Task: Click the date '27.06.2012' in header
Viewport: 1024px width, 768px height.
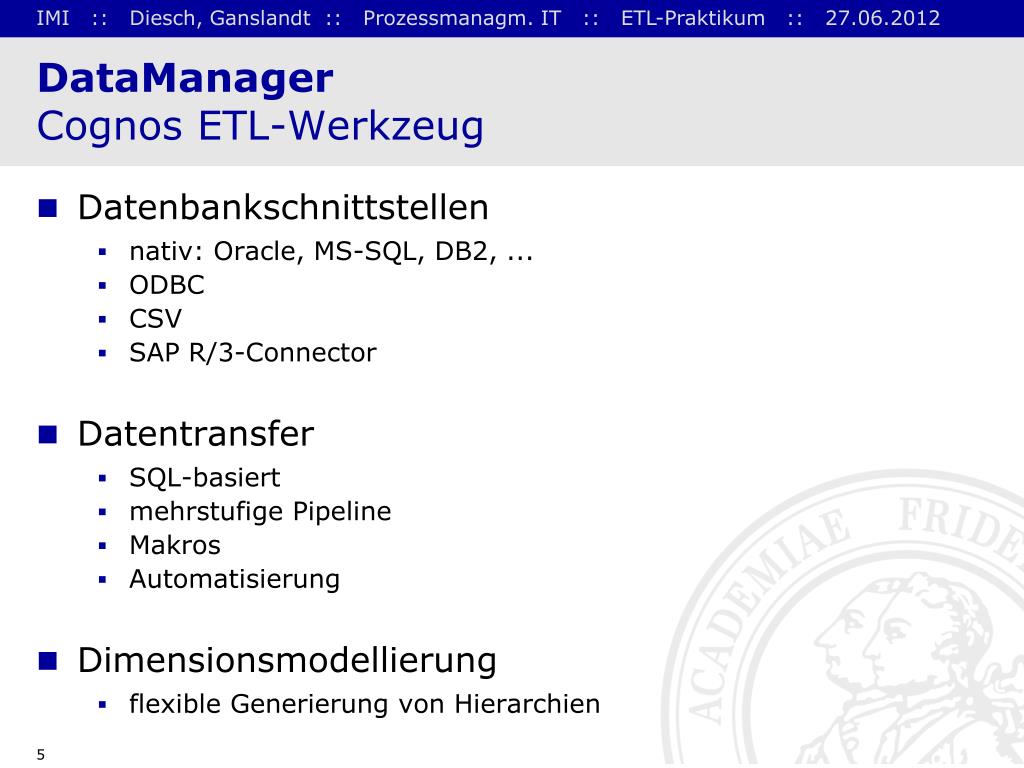Action: click(x=883, y=18)
